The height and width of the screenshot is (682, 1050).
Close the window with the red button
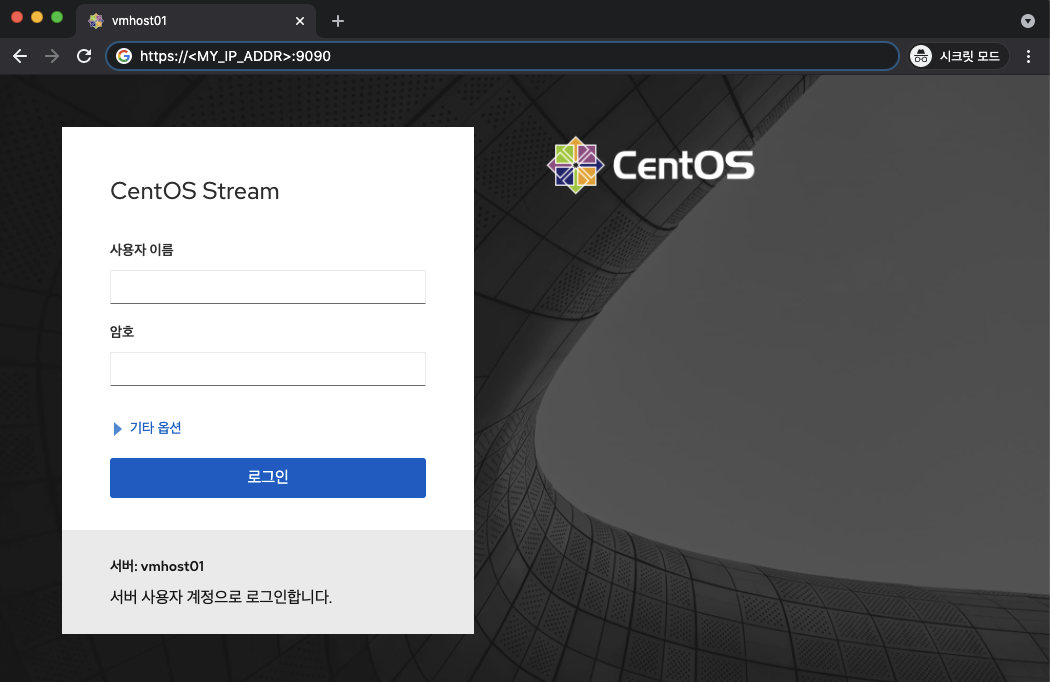pyautogui.click(x=17, y=18)
